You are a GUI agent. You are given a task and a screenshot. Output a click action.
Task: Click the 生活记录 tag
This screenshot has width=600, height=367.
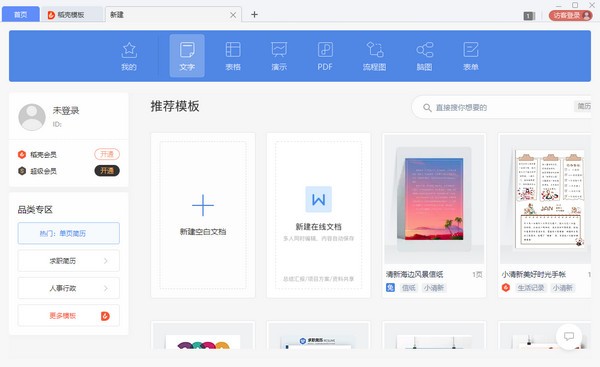530,288
